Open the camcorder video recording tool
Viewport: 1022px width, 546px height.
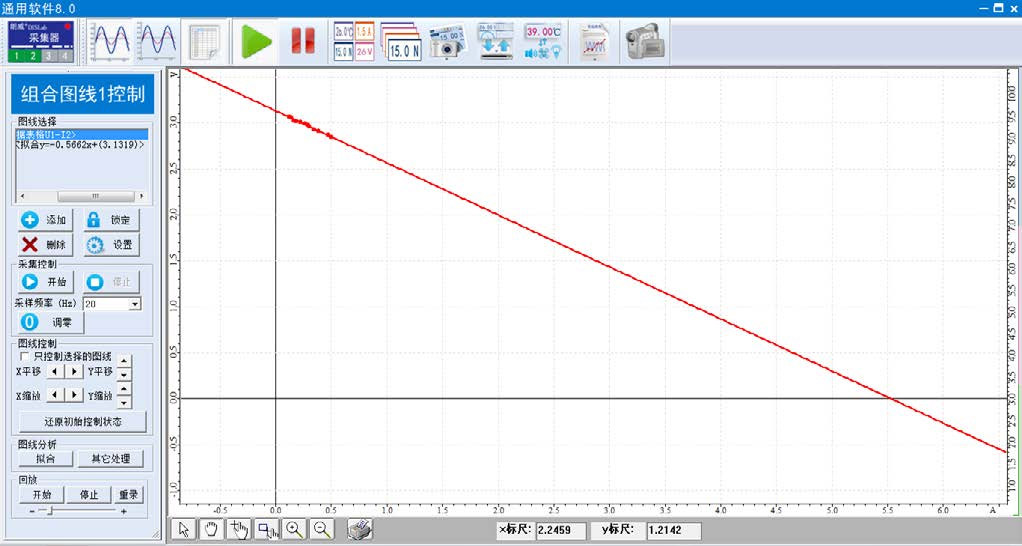(x=645, y=41)
